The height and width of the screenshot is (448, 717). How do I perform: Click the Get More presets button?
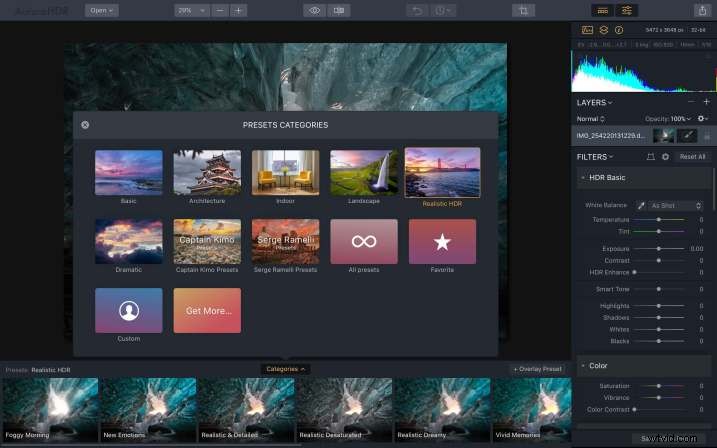[x=207, y=311]
